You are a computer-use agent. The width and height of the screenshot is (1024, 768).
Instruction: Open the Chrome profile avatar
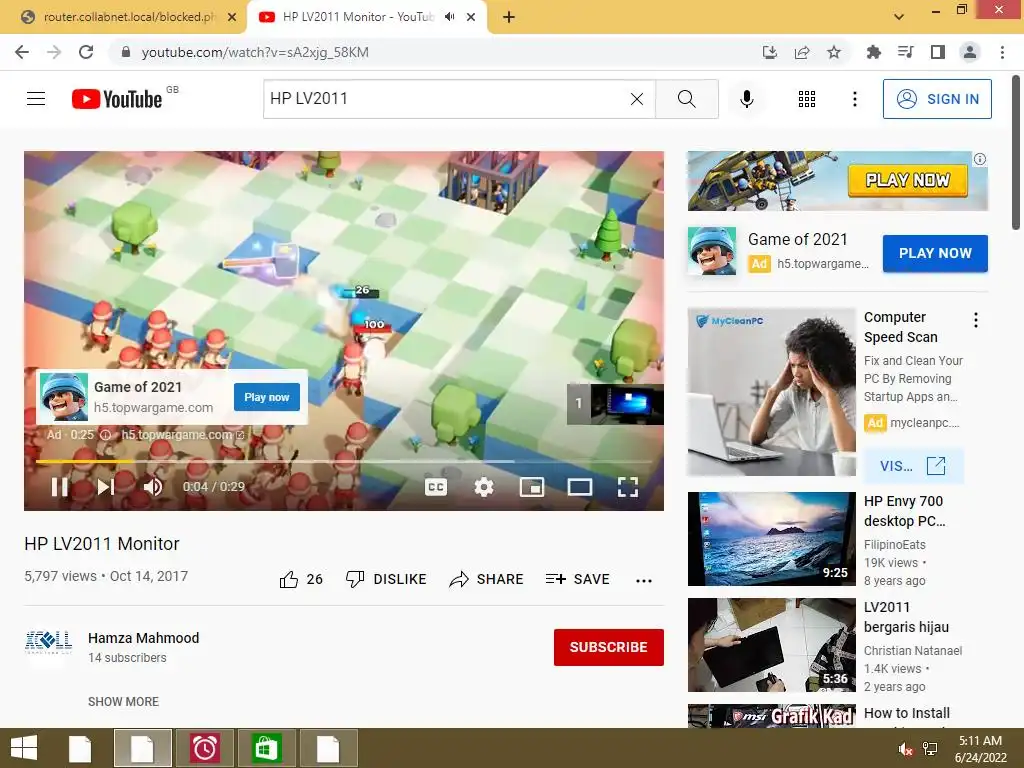(970, 52)
